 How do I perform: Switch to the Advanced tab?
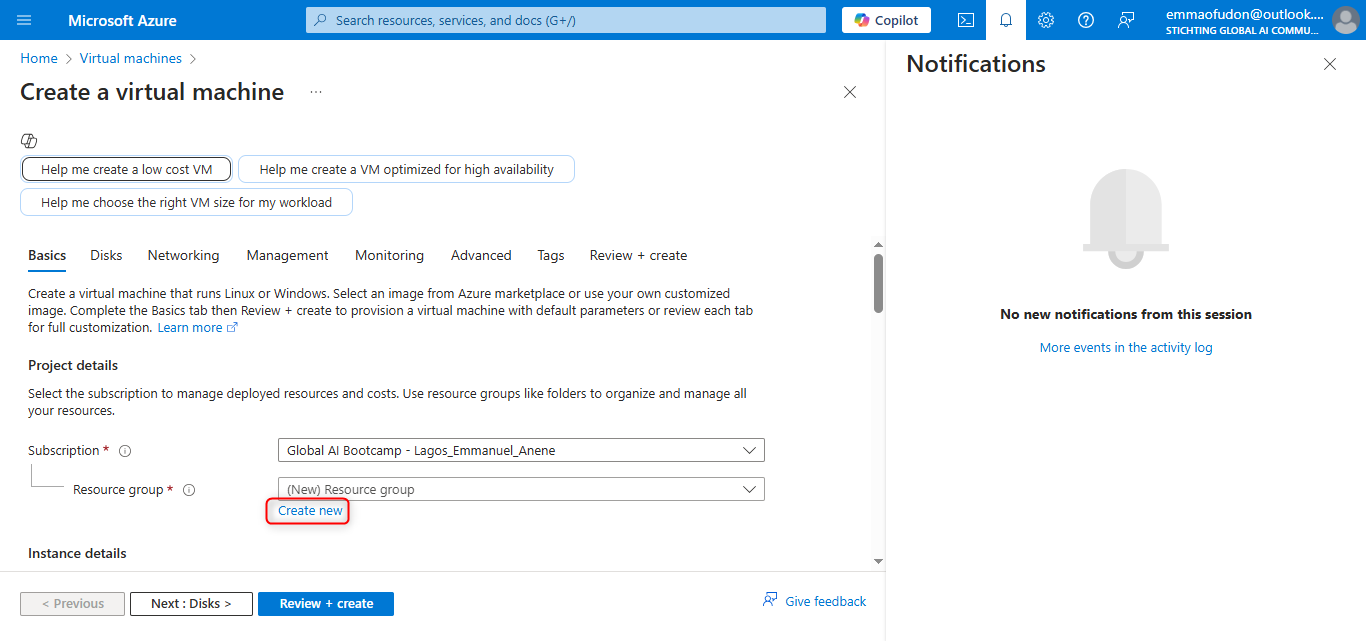pos(481,256)
